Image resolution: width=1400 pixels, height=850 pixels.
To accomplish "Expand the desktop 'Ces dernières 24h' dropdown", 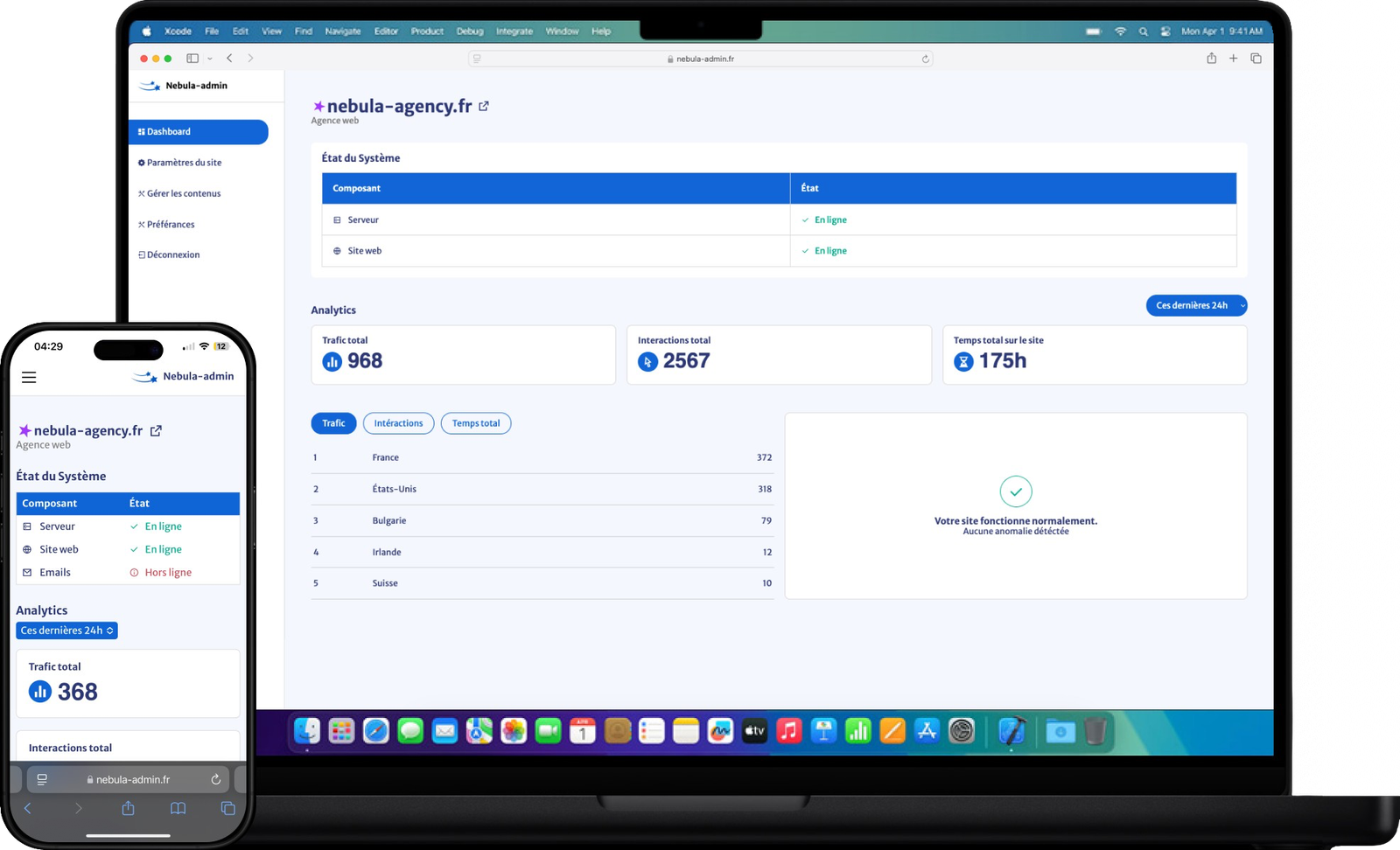I will (x=1196, y=305).
